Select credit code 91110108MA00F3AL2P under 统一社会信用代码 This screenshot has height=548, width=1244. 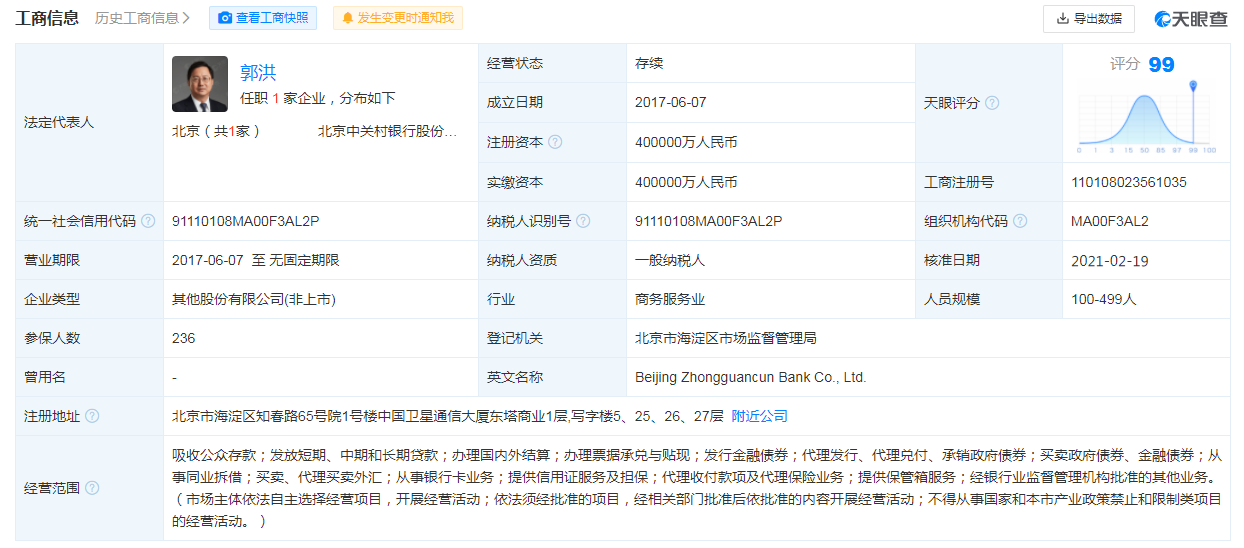pyautogui.click(x=246, y=221)
